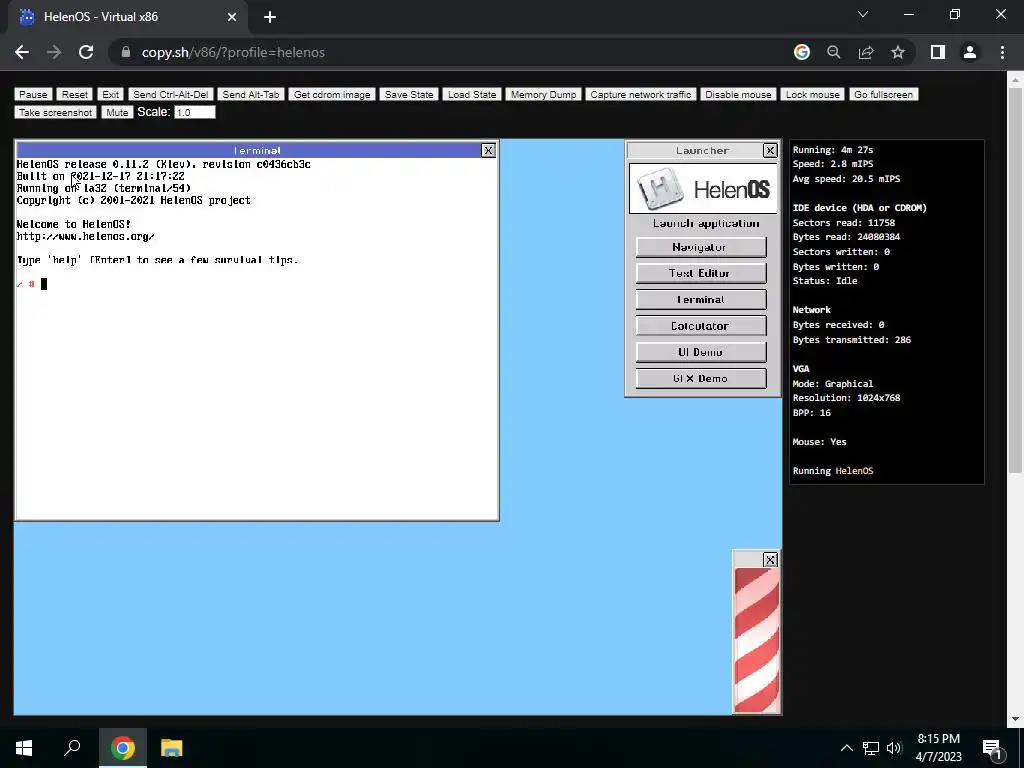The image size is (1024, 768).
Task: Open the tab search chevron in the title bar
Action: [x=863, y=14]
